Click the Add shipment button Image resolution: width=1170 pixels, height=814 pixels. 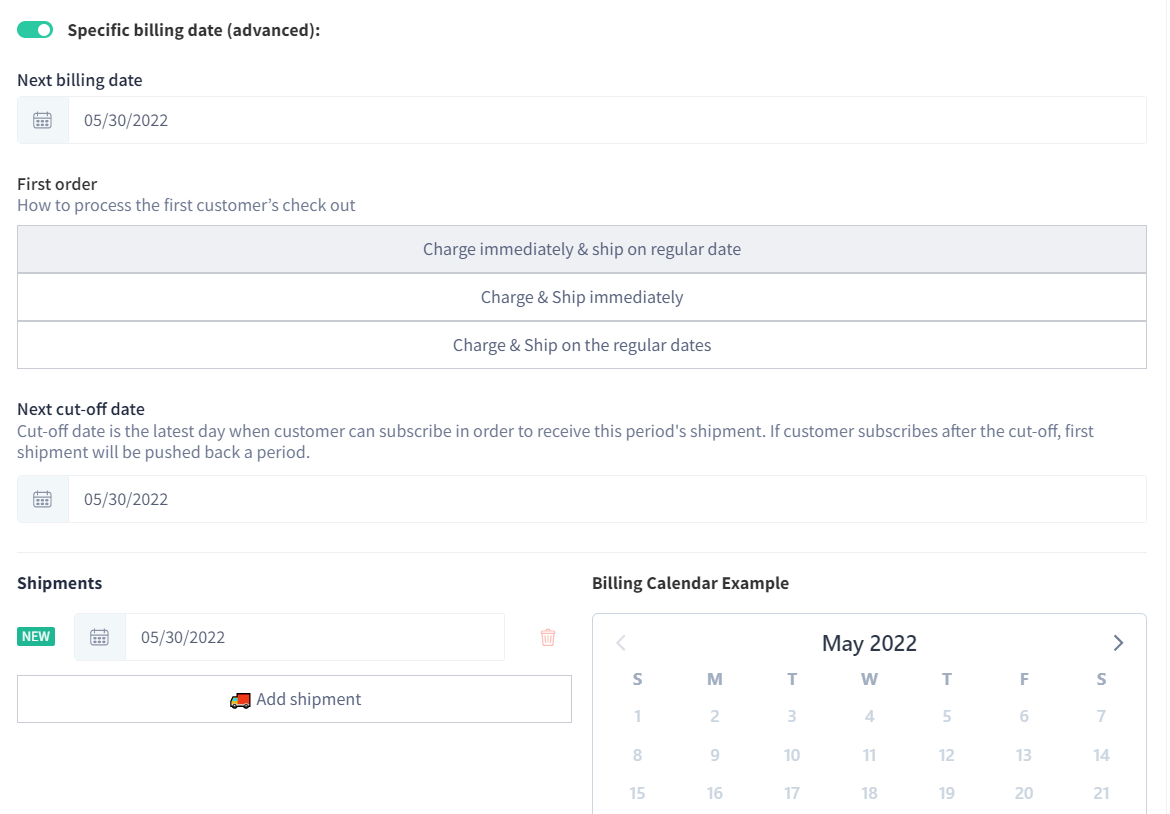coord(295,699)
